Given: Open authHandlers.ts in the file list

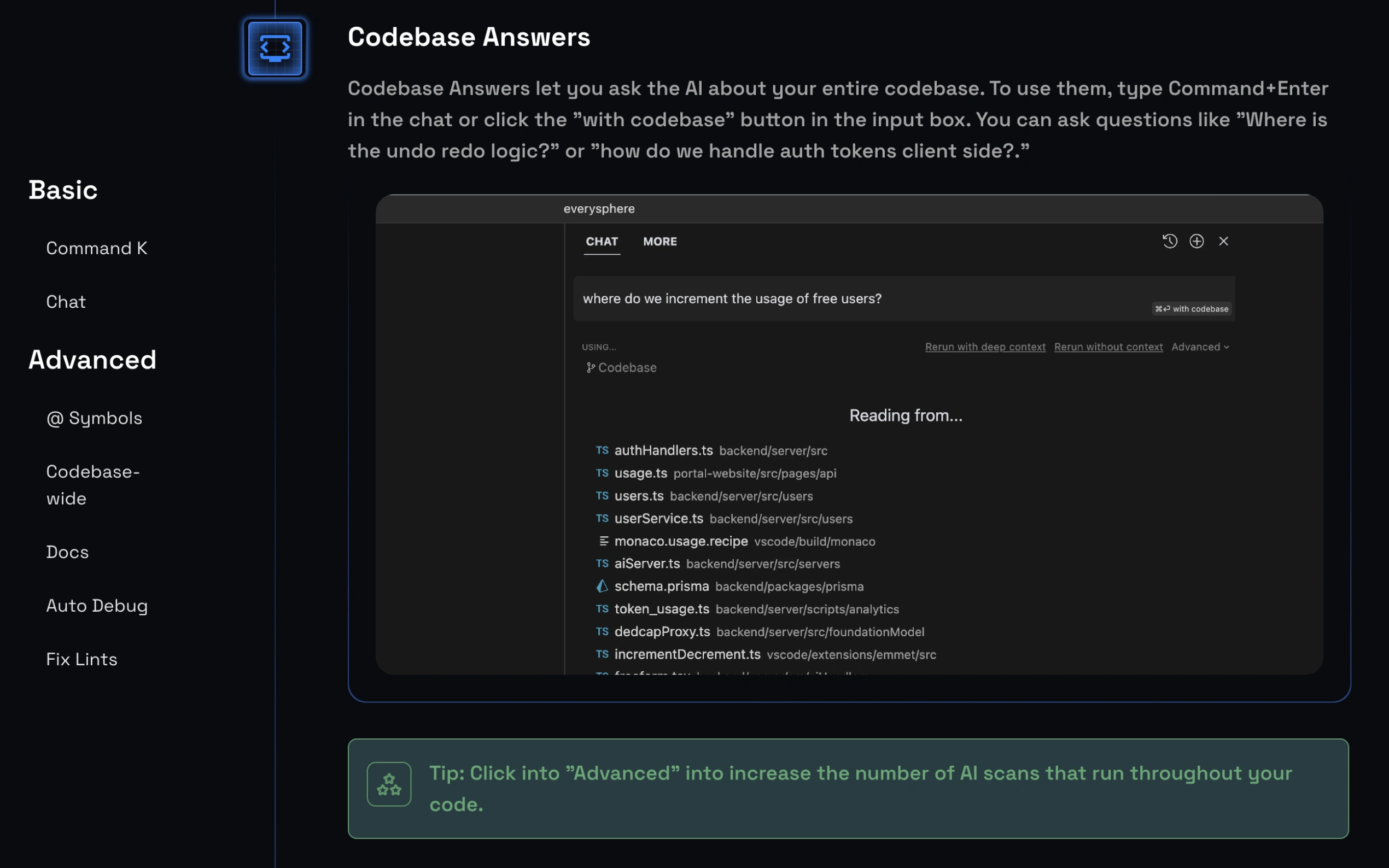Looking at the screenshot, I should pos(663,450).
